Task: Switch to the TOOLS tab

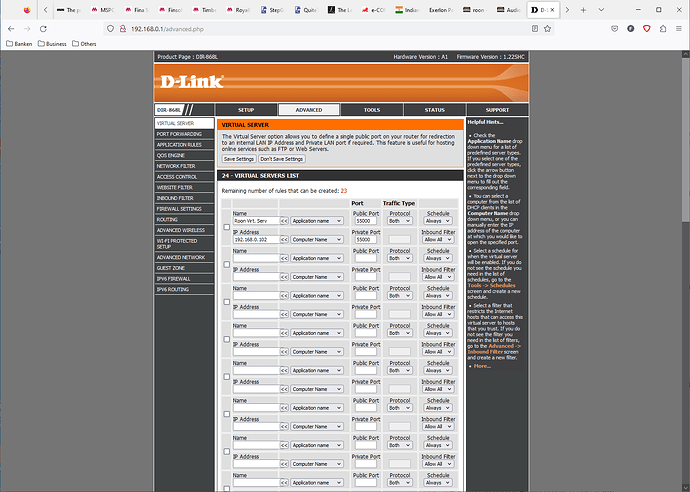Action: (371, 109)
